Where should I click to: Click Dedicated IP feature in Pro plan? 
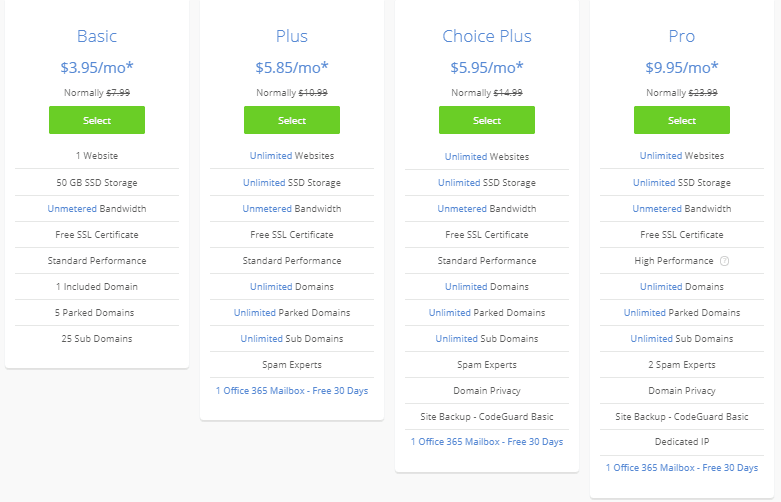point(682,442)
